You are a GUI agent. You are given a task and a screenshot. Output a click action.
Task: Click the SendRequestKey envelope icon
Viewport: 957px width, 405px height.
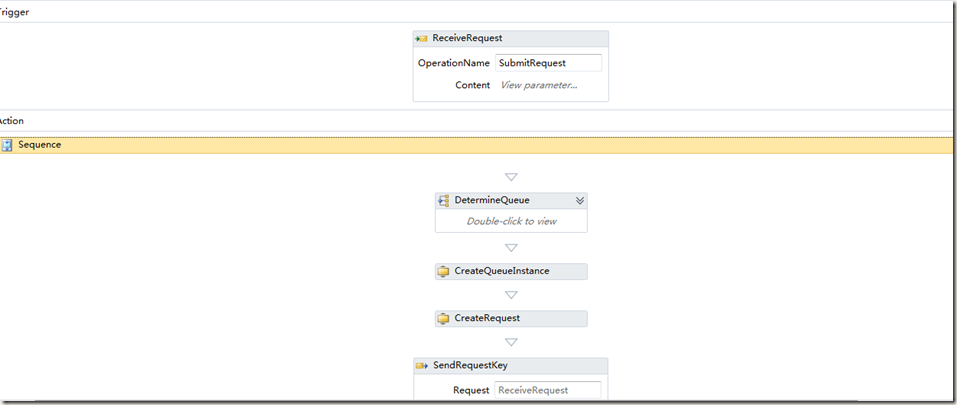(422, 365)
